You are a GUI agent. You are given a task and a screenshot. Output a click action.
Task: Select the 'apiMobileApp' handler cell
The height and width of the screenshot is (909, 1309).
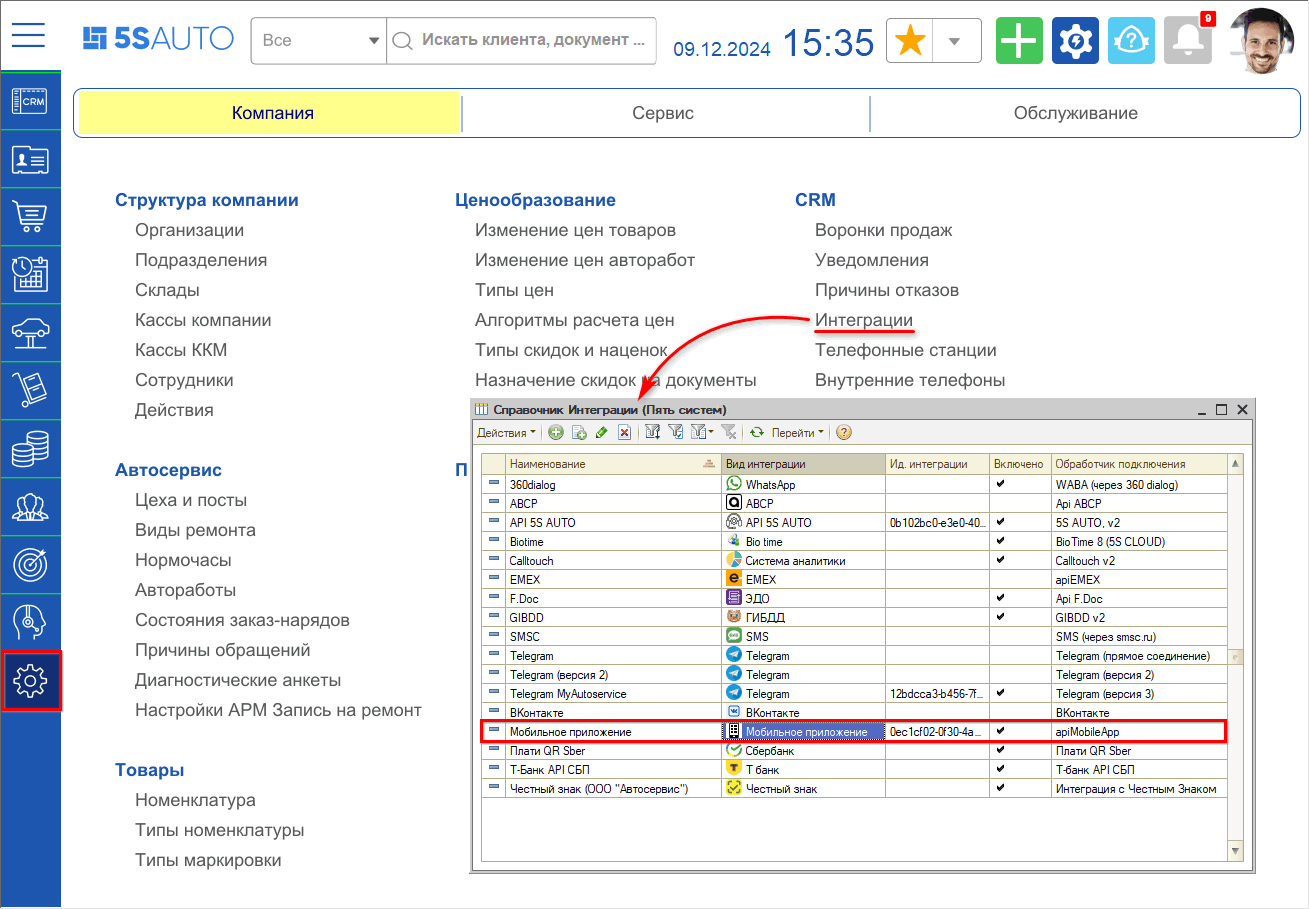(x=1139, y=731)
